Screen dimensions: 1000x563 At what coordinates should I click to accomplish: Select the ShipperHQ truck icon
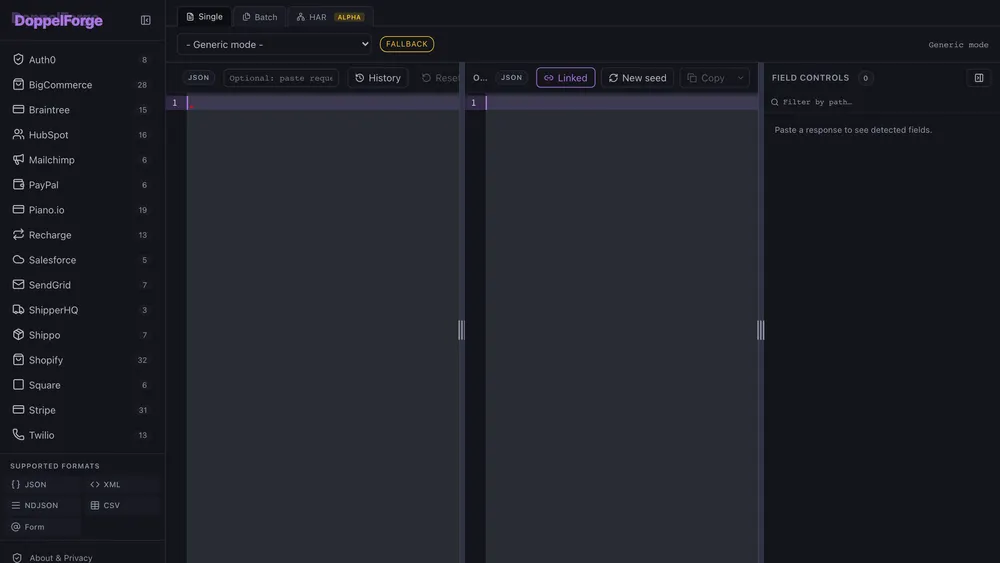18,310
